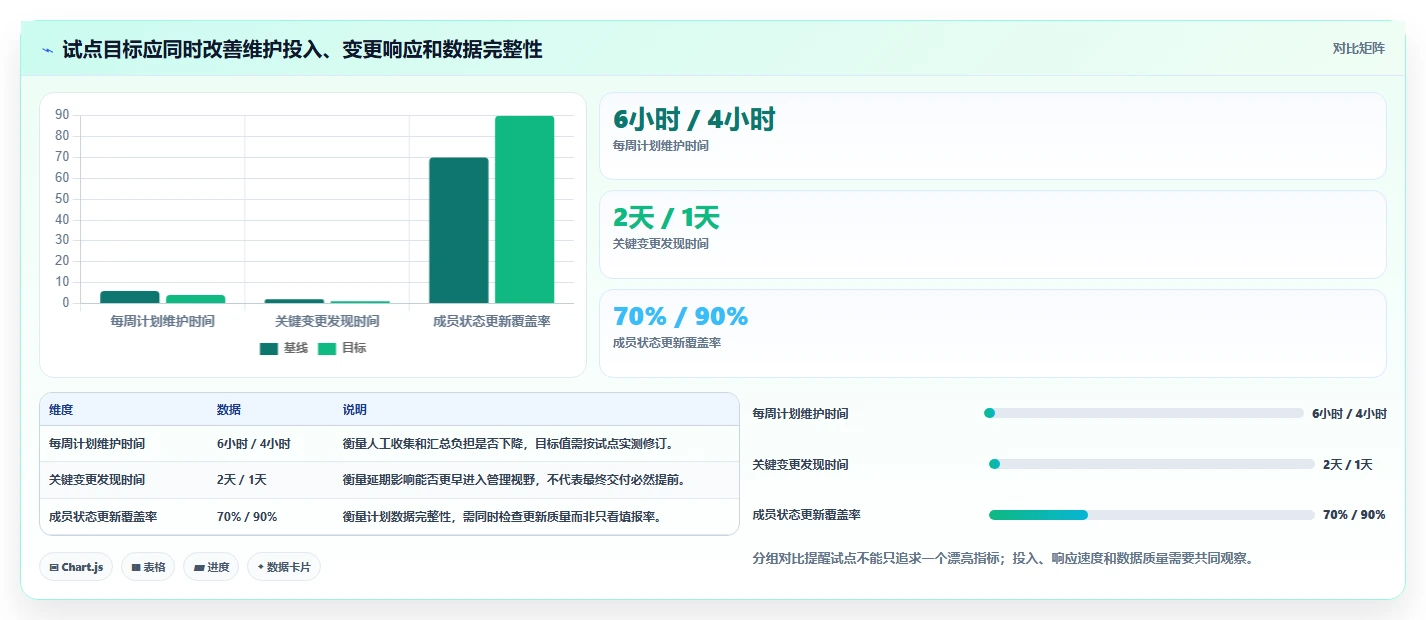The width and height of the screenshot is (1426, 620).
Task: Click the 2天 / 1天 data card
Action: coord(992,234)
